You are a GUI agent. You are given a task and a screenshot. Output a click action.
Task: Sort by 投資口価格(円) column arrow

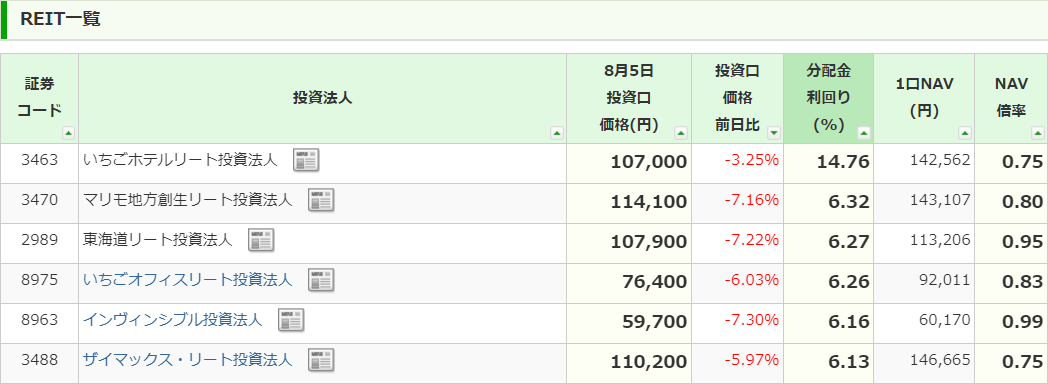click(680, 133)
